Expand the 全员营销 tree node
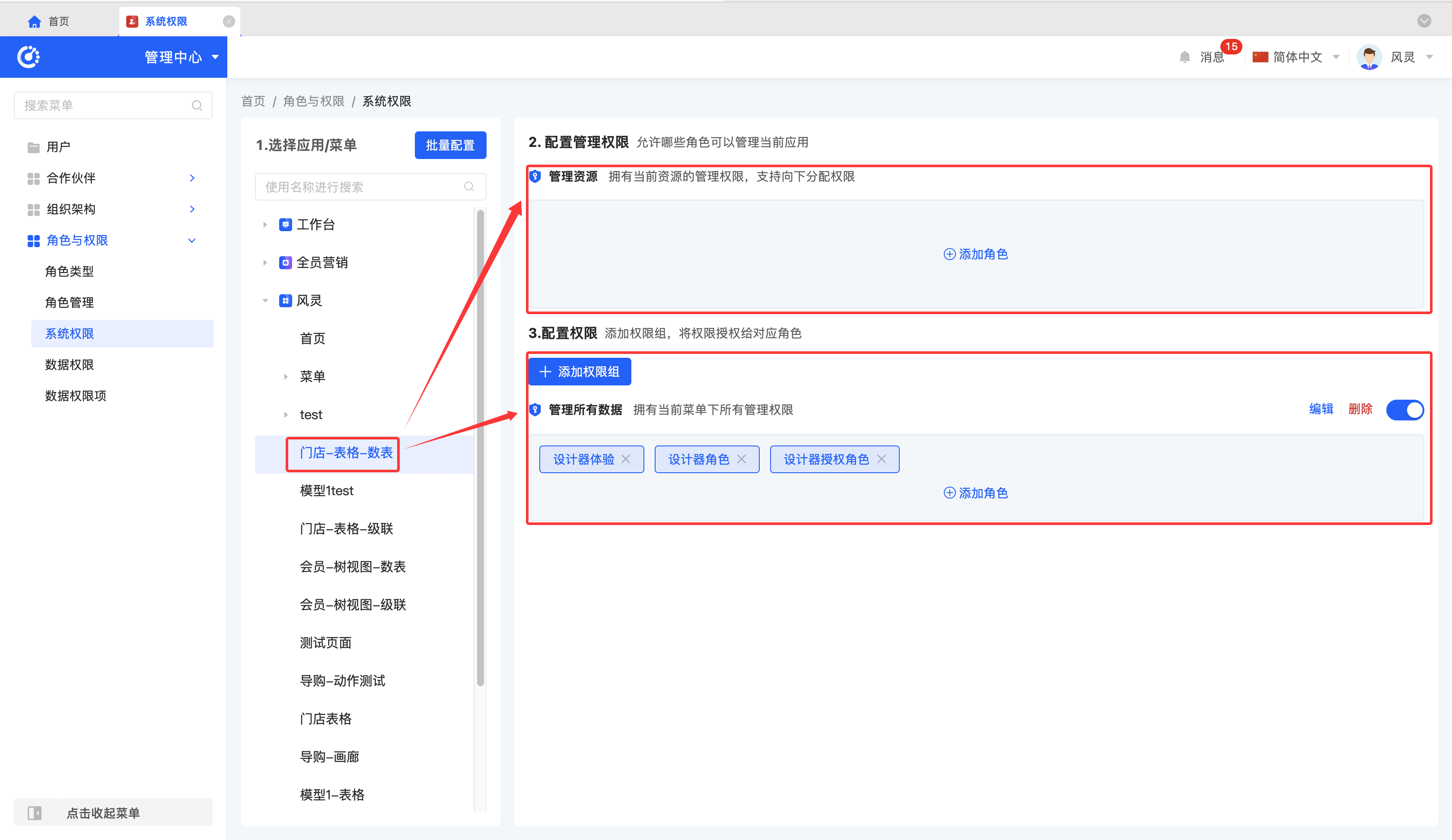 point(265,263)
